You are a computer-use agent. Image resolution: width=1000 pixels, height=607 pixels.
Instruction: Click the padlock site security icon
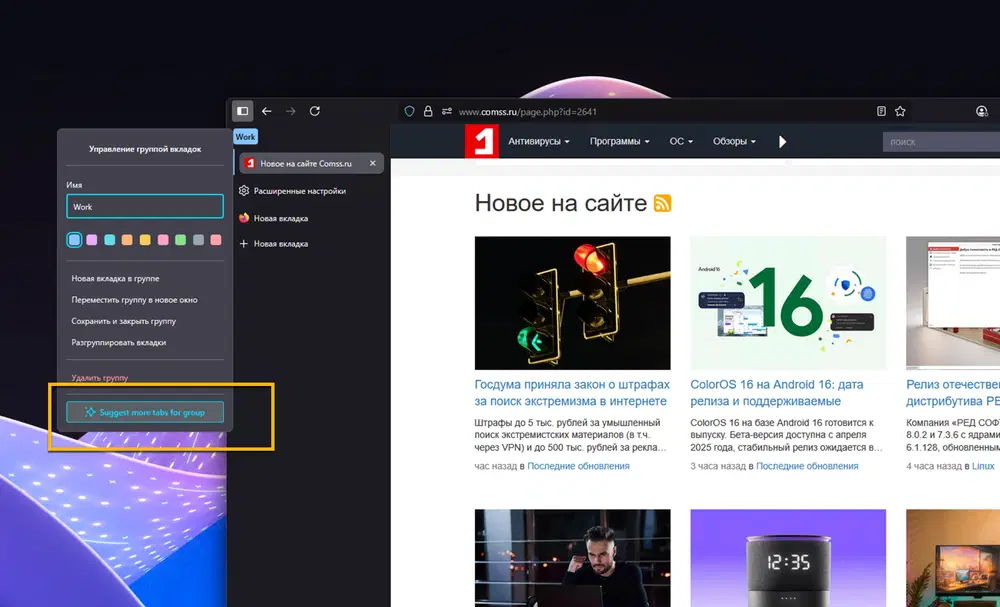click(428, 111)
